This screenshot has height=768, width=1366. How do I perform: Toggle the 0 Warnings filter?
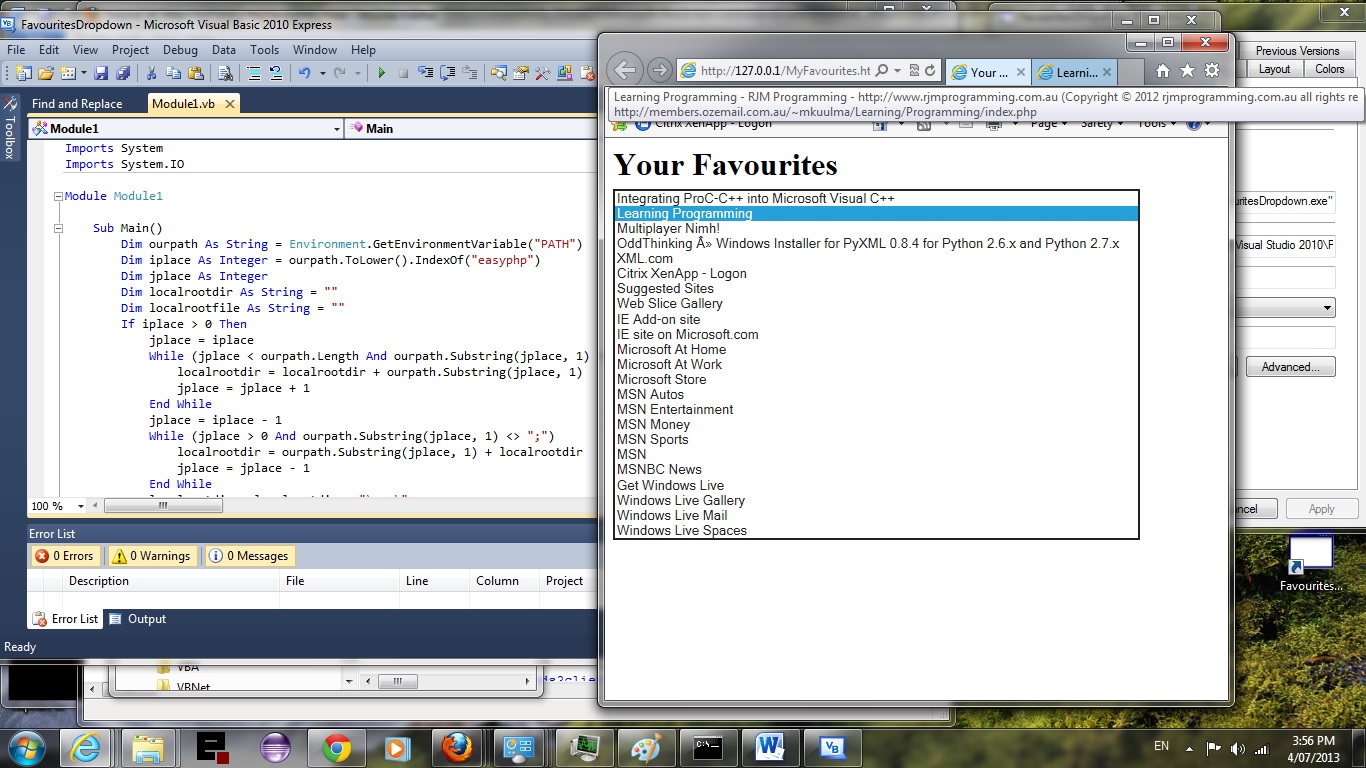pos(151,556)
